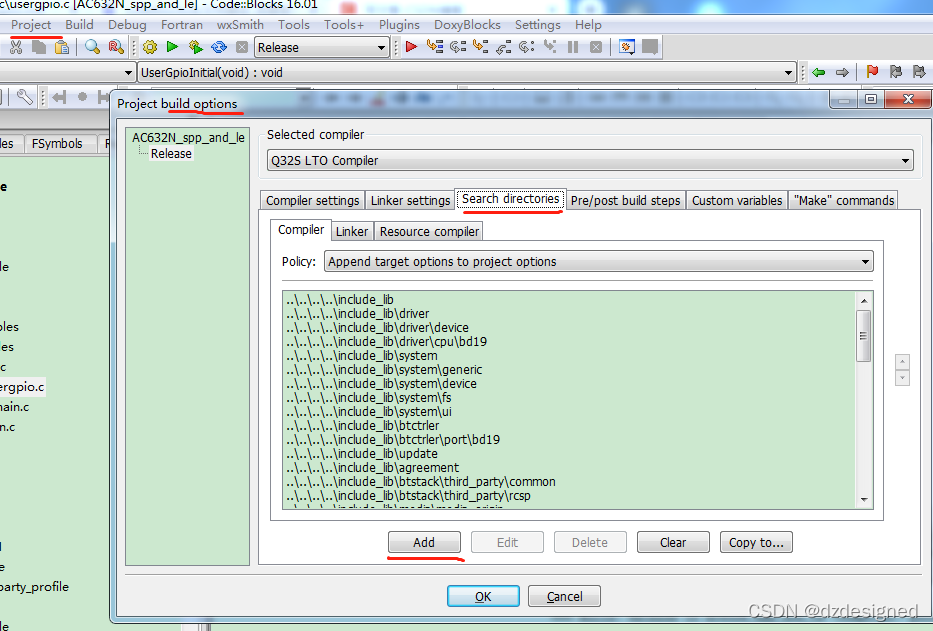Click the Cut scissors toolbar icon

(16, 47)
